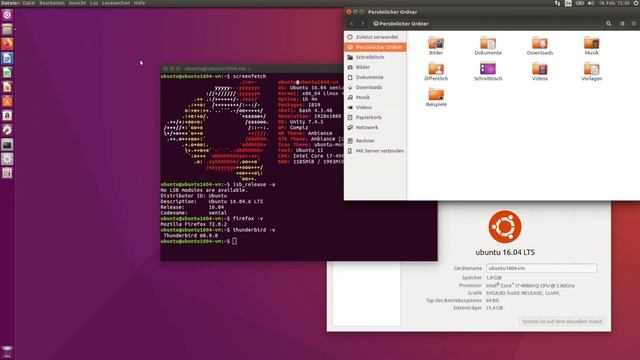Screen dimensions: 640x360
Task: Open Ubuntu Software from the launcher
Action: (x=7, y=101)
